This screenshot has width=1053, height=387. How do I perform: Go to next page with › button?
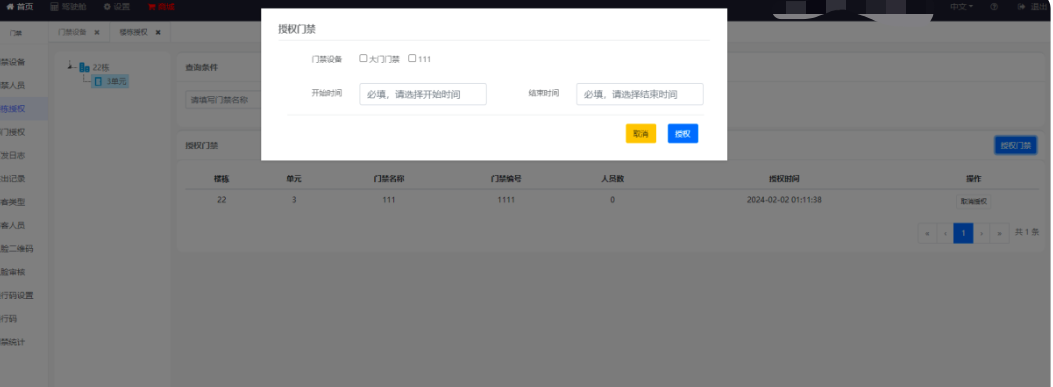click(x=982, y=233)
